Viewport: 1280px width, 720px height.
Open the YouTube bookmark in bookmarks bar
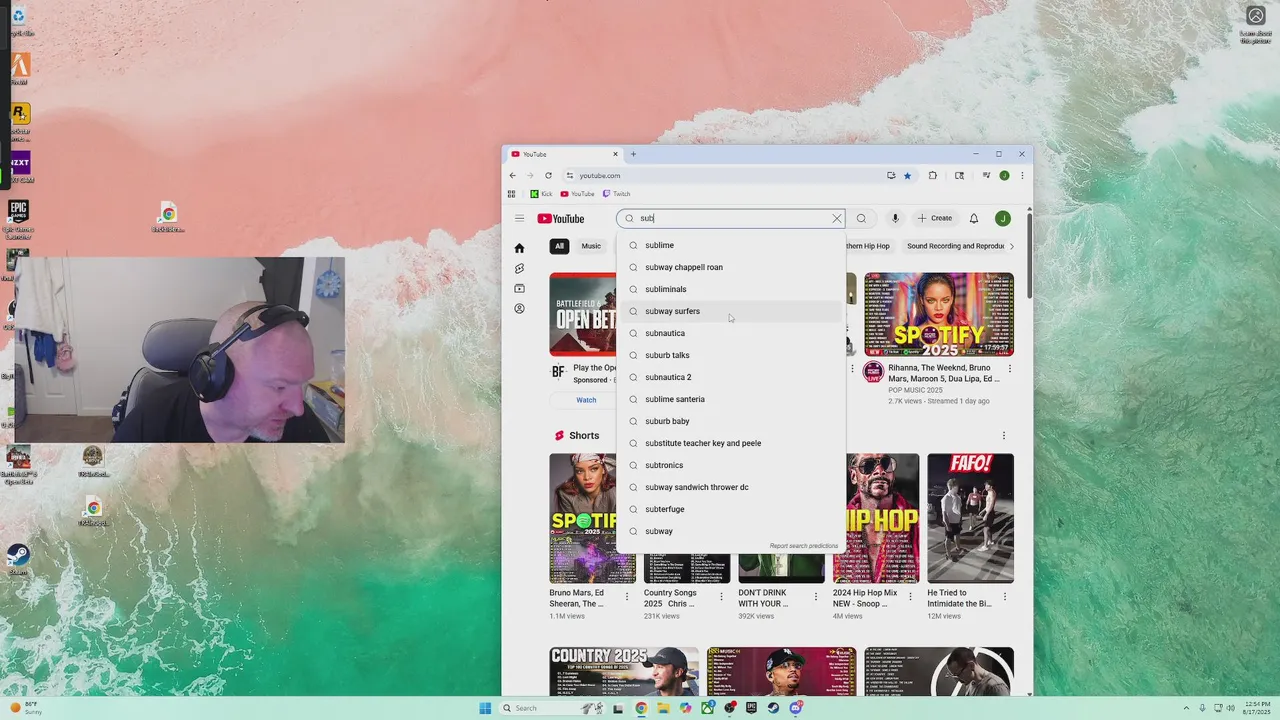pyautogui.click(x=578, y=194)
